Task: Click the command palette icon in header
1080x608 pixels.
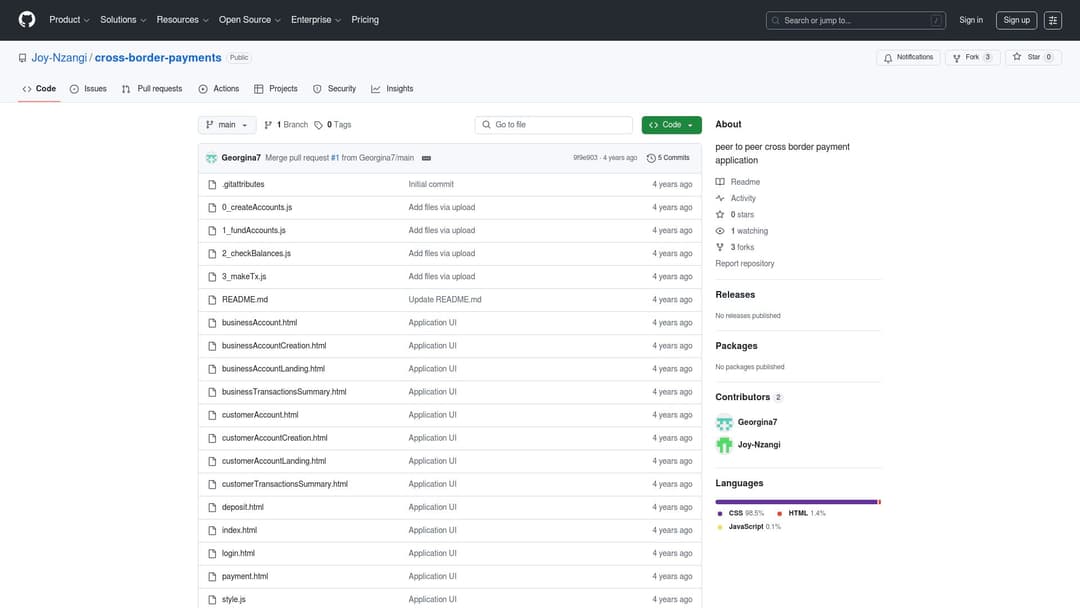Action: click(1052, 20)
